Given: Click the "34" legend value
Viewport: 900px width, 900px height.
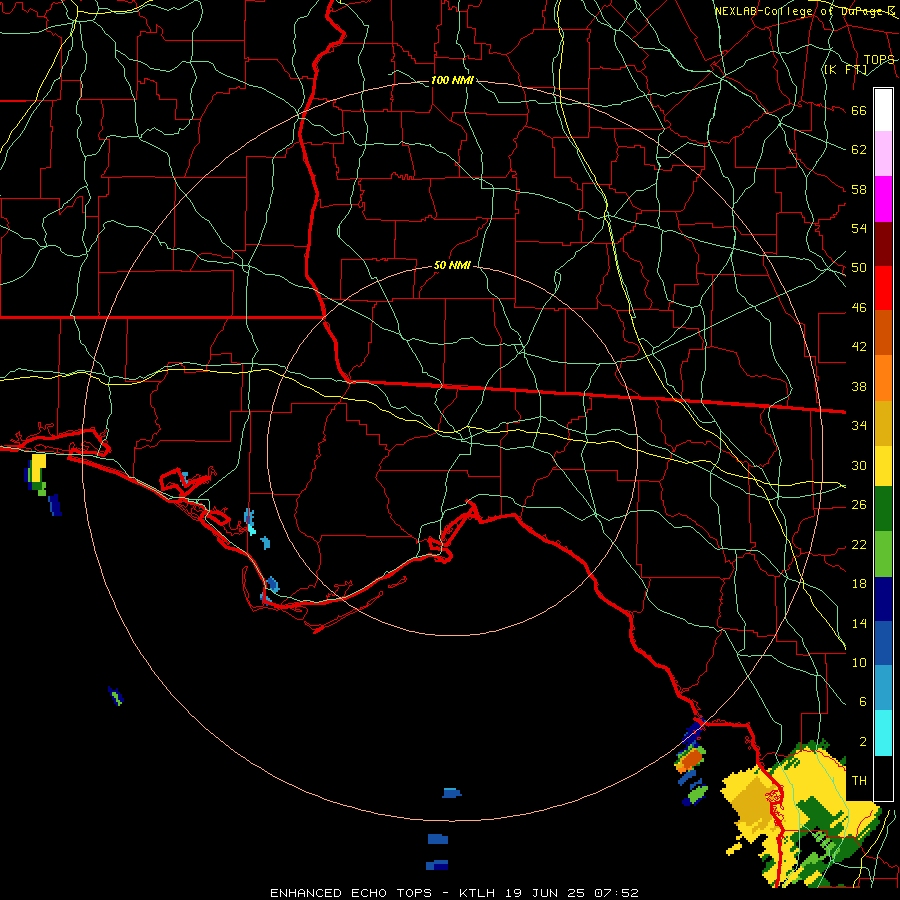Looking at the screenshot, I should point(859,426).
